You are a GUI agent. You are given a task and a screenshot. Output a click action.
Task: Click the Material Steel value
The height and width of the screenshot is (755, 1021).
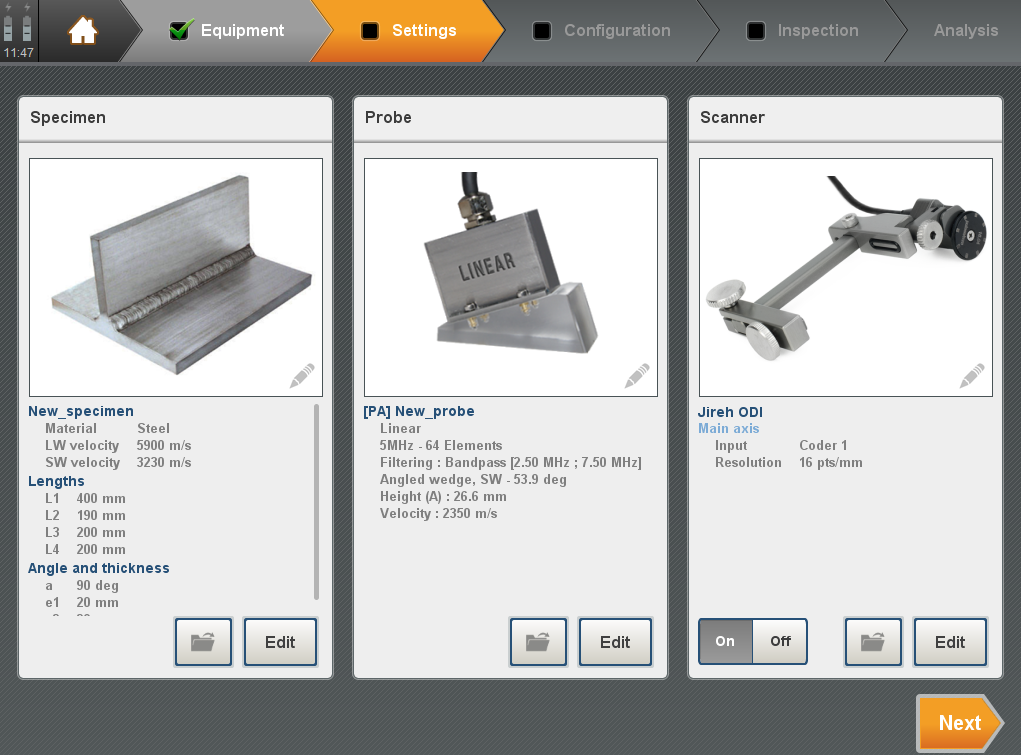[154, 429]
